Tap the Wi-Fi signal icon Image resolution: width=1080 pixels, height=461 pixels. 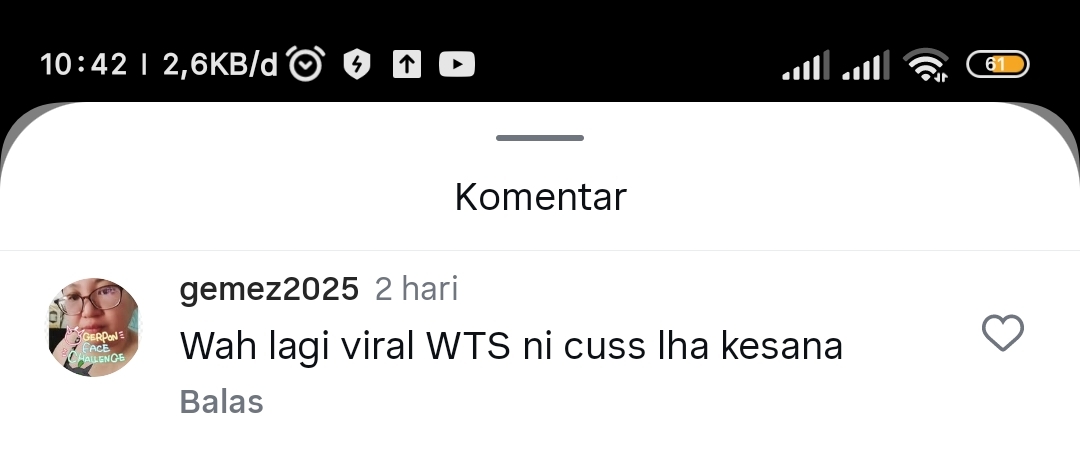926,65
